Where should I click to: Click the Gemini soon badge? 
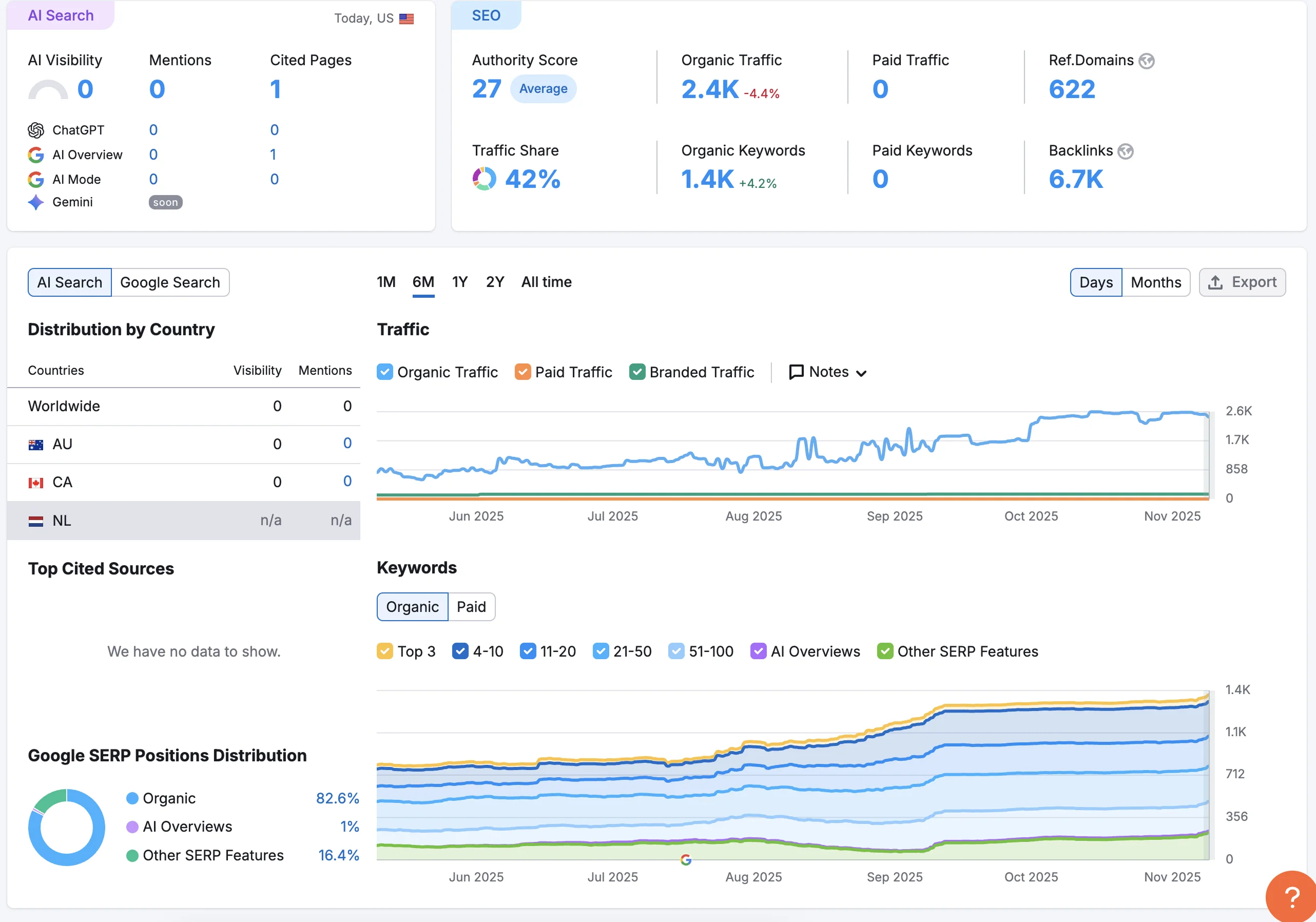coord(166,202)
